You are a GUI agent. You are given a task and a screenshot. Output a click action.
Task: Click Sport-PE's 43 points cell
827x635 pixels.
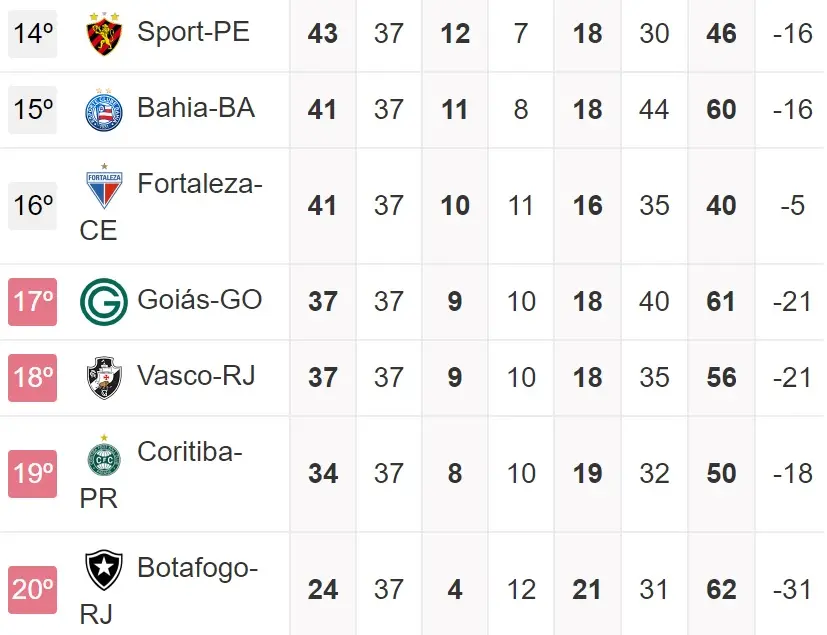point(323,33)
